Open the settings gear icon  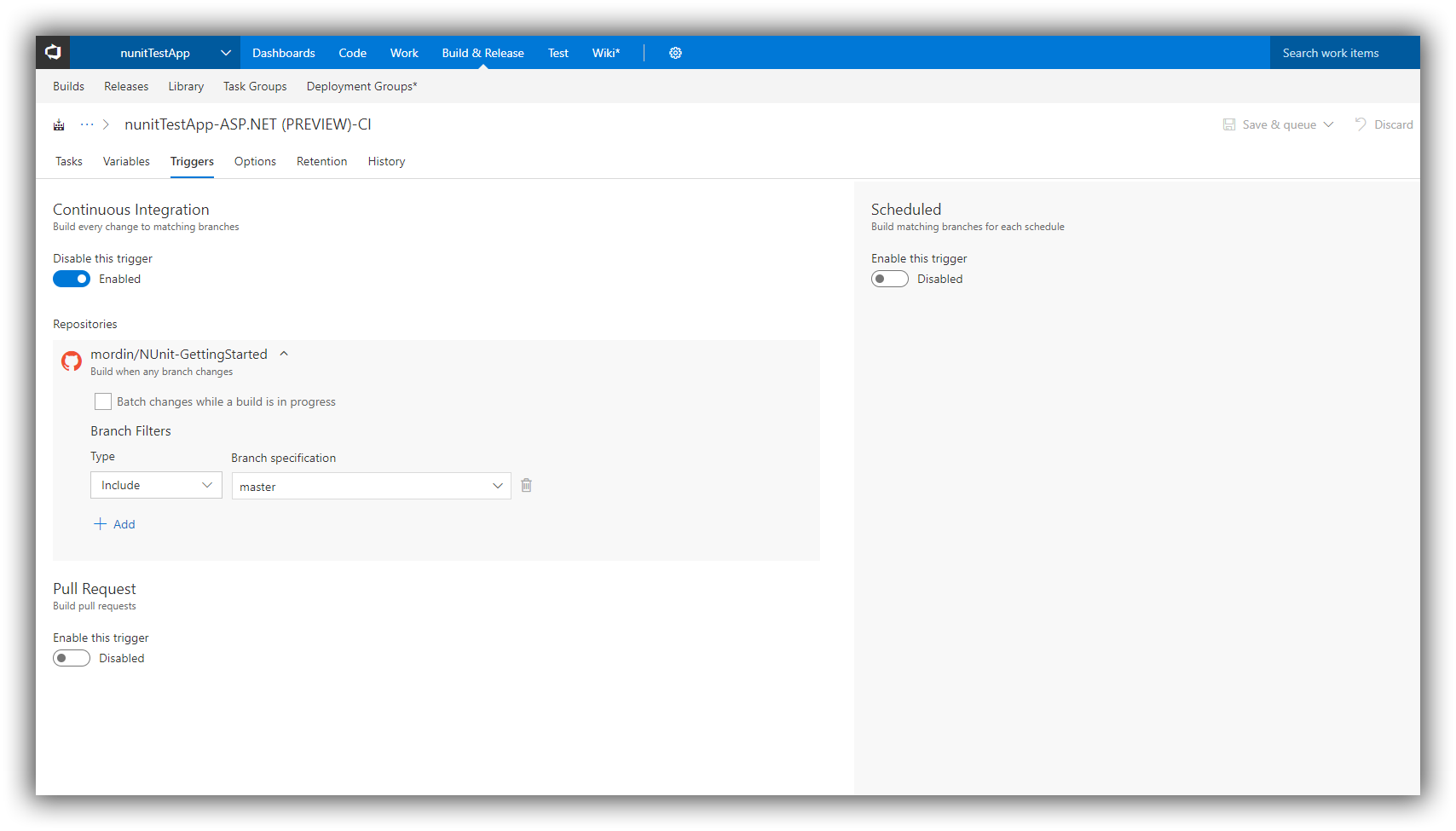(675, 53)
